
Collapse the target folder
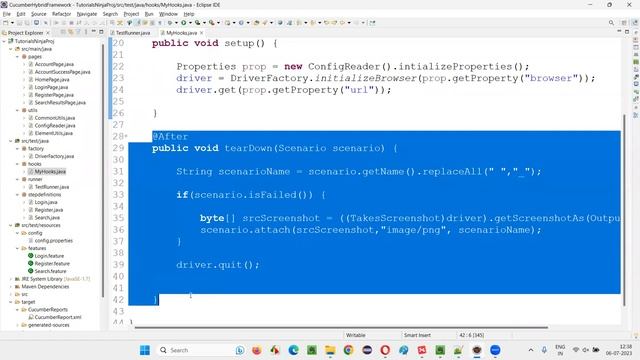[x=11, y=302]
